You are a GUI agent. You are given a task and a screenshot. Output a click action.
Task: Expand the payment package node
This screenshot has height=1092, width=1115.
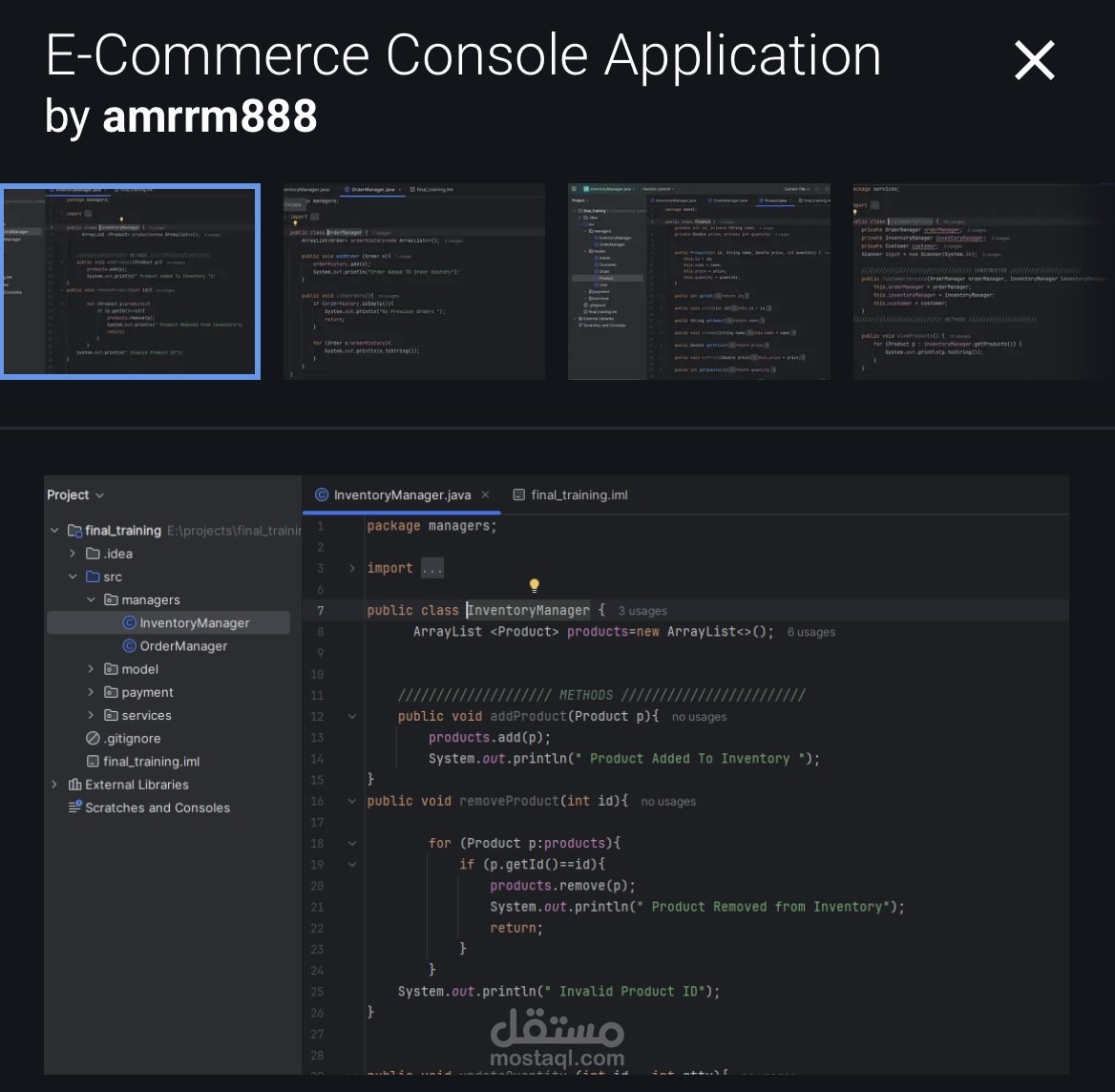click(x=91, y=692)
